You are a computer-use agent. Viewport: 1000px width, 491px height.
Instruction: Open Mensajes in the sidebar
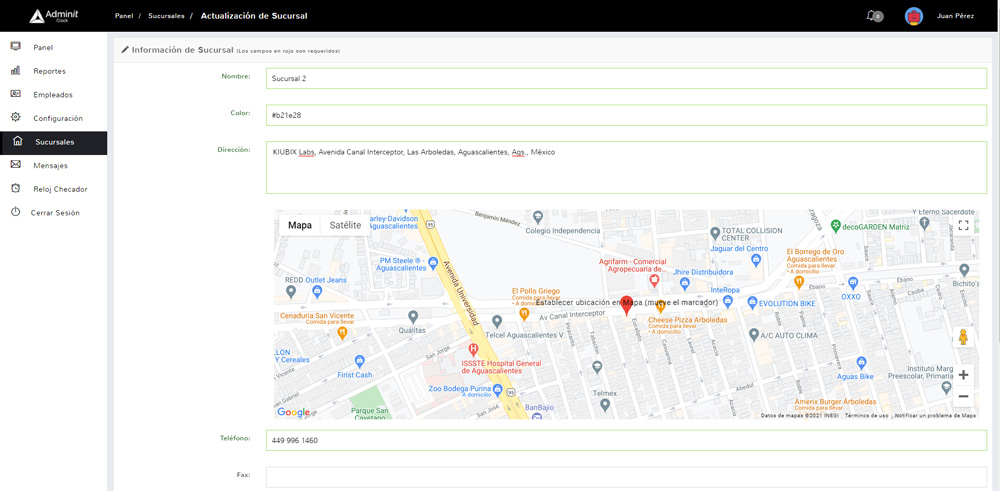click(x=50, y=166)
